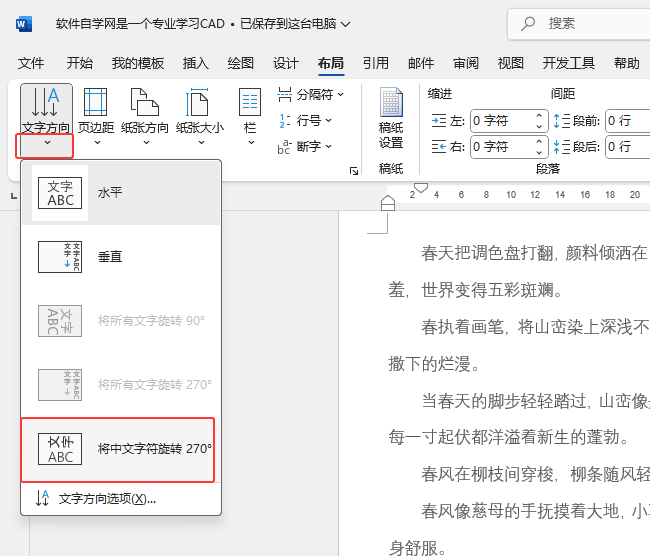The image size is (650, 556).
Task: Click the Text Direction (文字方向) icon
Action: (x=46, y=102)
